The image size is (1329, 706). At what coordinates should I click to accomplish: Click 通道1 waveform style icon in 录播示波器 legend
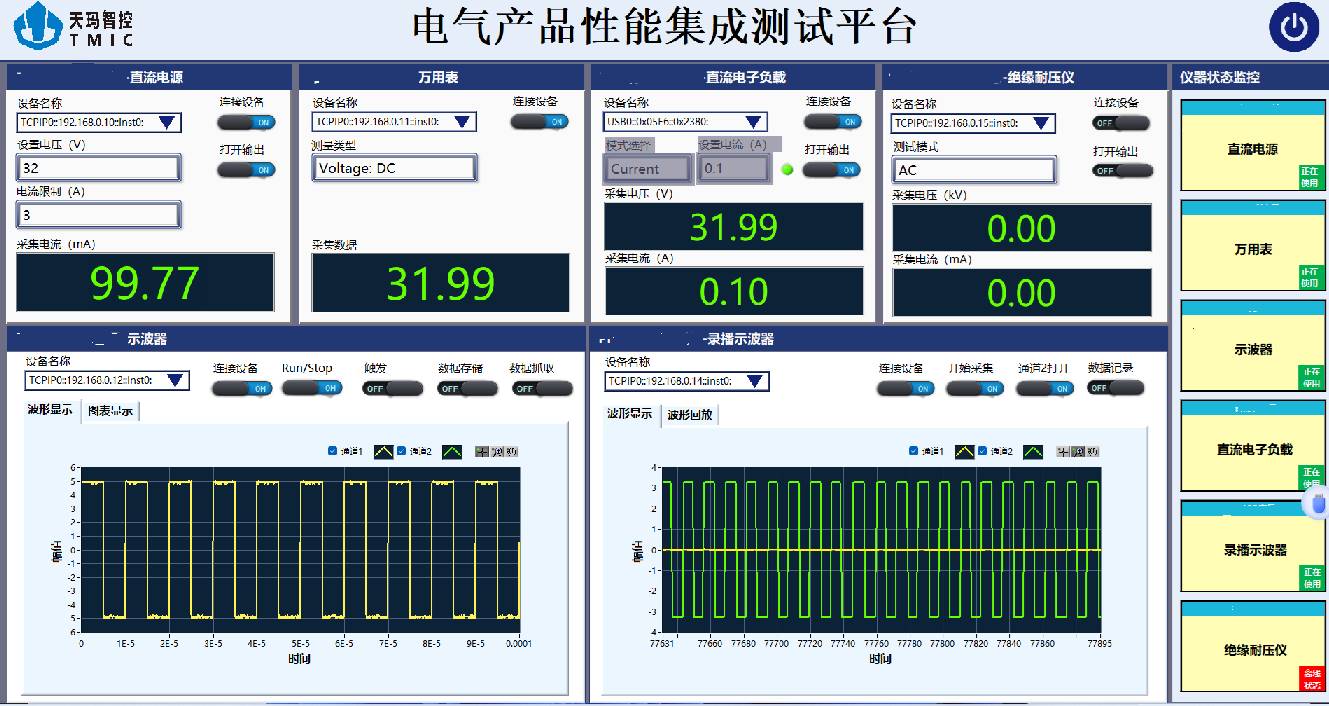(x=965, y=452)
